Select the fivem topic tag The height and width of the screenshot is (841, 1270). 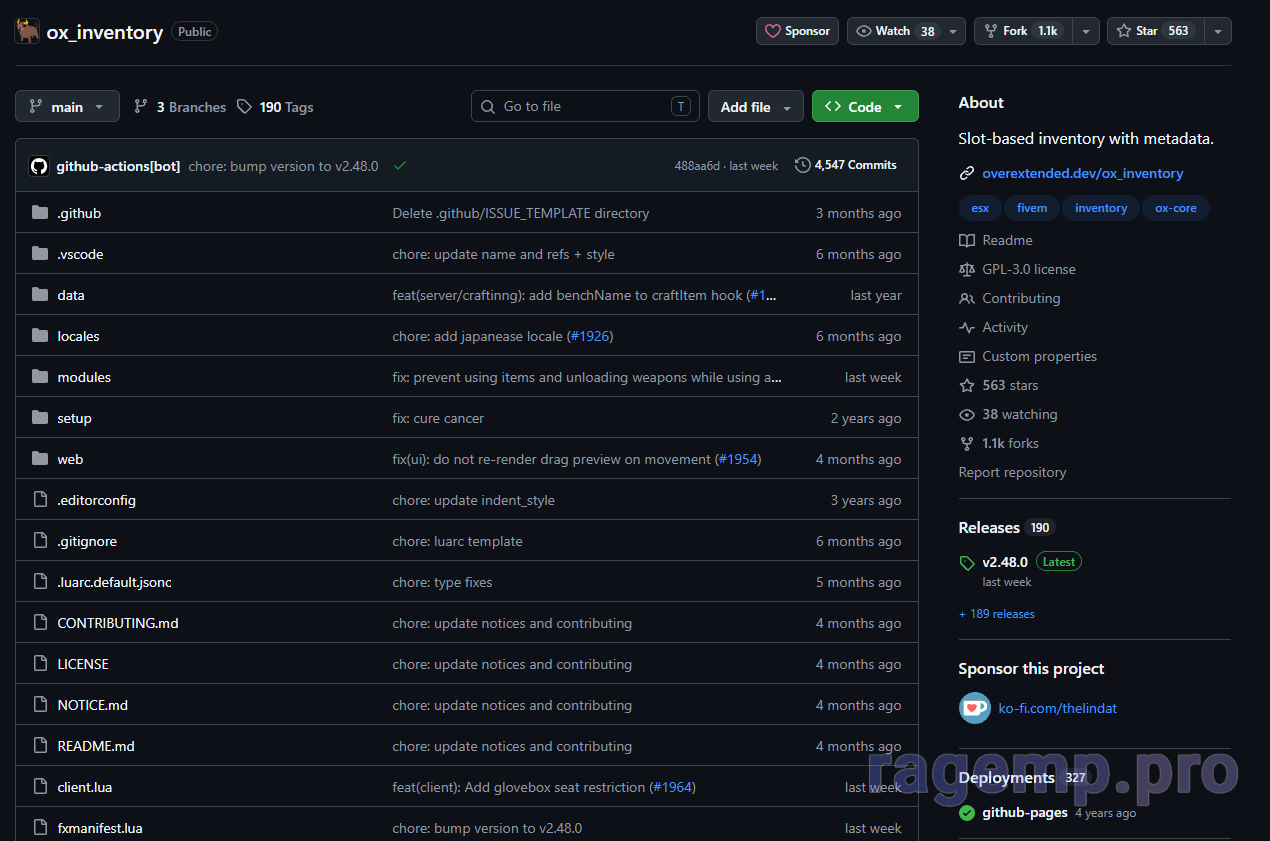tap(1032, 208)
